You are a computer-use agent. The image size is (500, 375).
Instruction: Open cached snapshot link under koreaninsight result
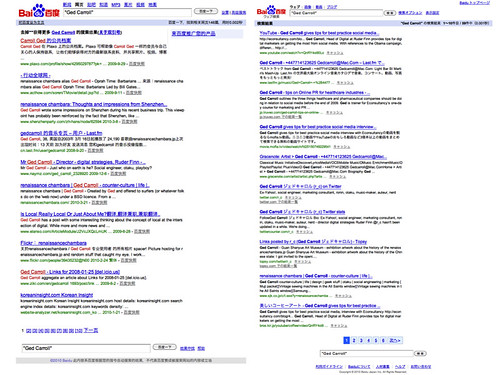[131, 312]
